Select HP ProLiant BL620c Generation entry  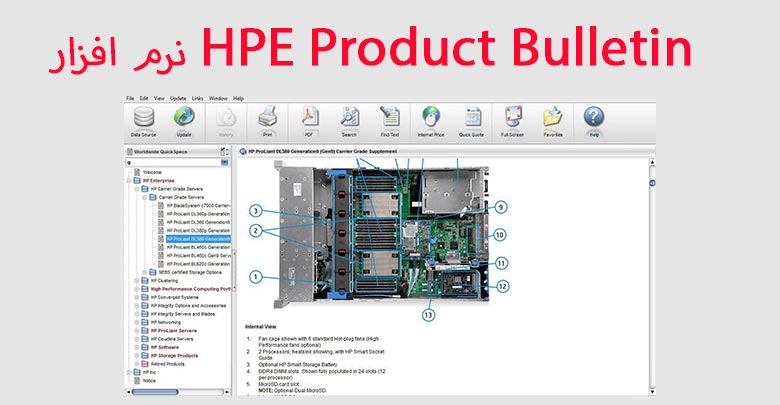pyautogui.click(x=198, y=264)
